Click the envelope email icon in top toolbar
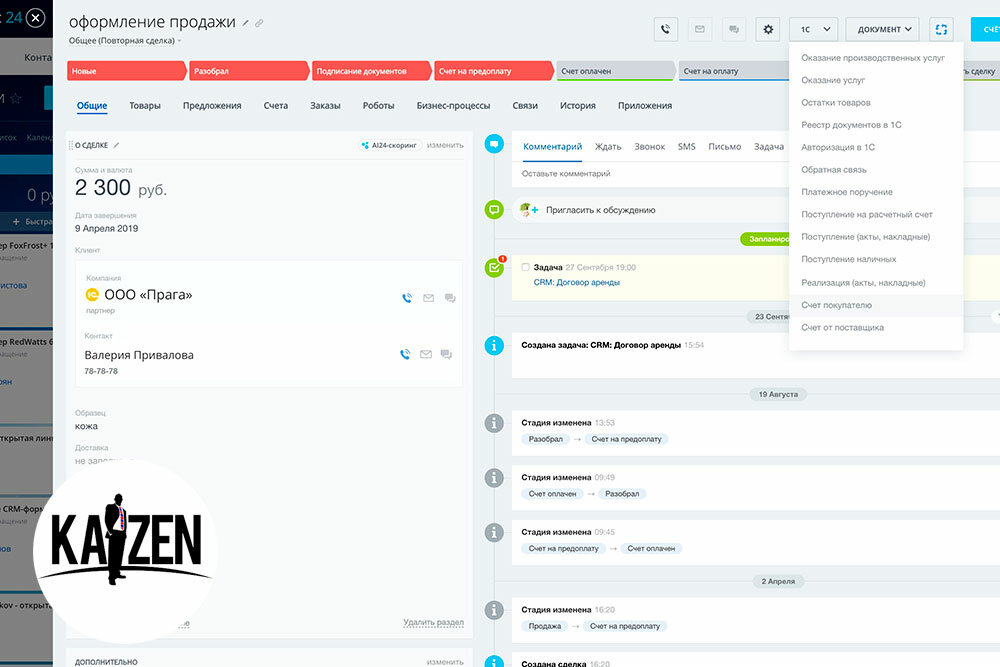Screen dimensions: 1000x667 point(700,29)
